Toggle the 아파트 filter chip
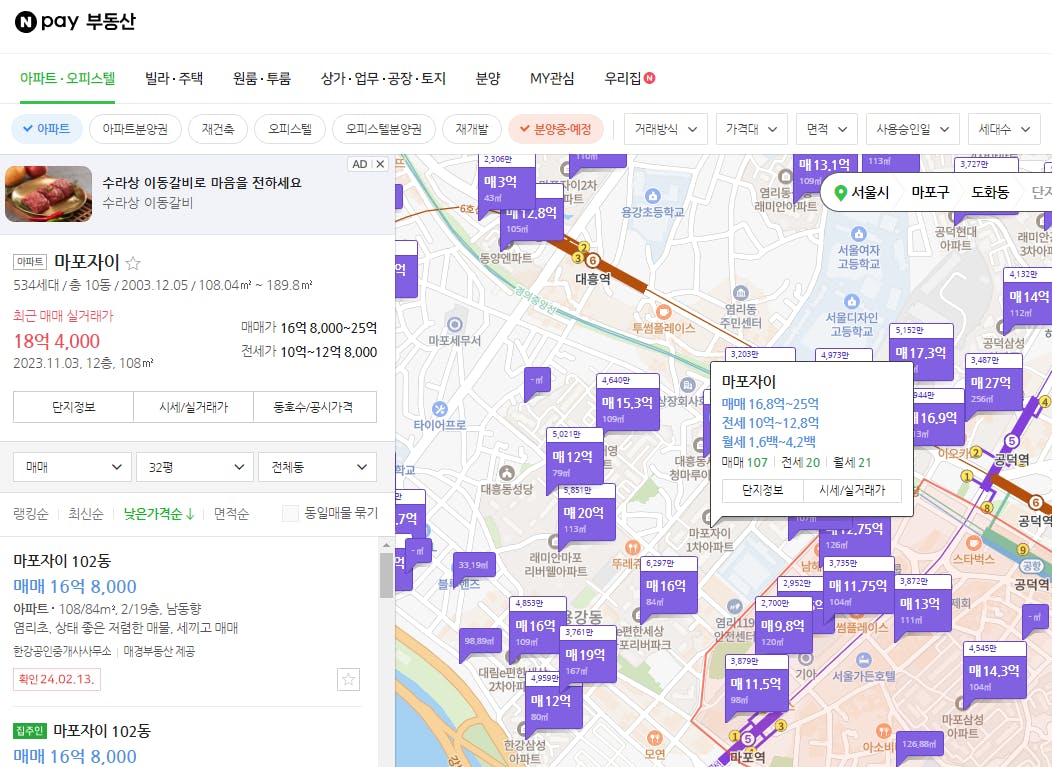The height and width of the screenshot is (767, 1052). pos(46,129)
